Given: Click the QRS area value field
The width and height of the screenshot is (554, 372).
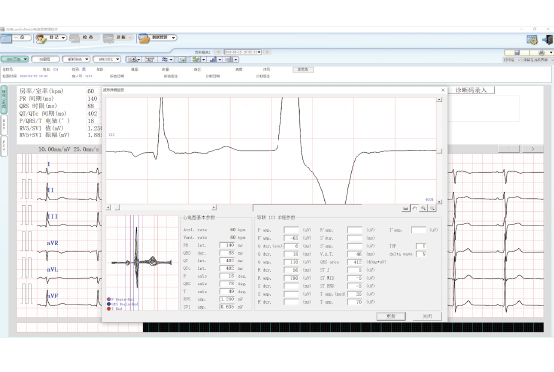Looking at the screenshot, I should 355,262.
